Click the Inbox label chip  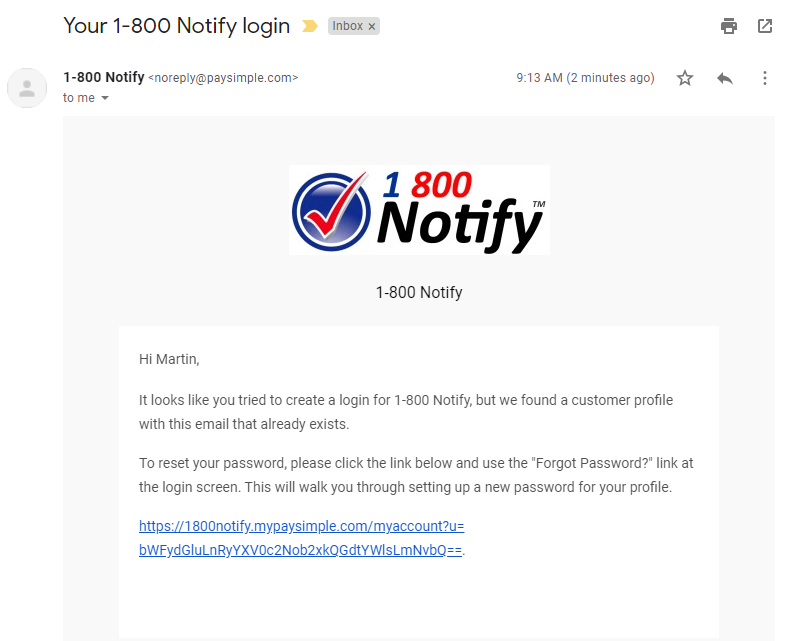347,26
